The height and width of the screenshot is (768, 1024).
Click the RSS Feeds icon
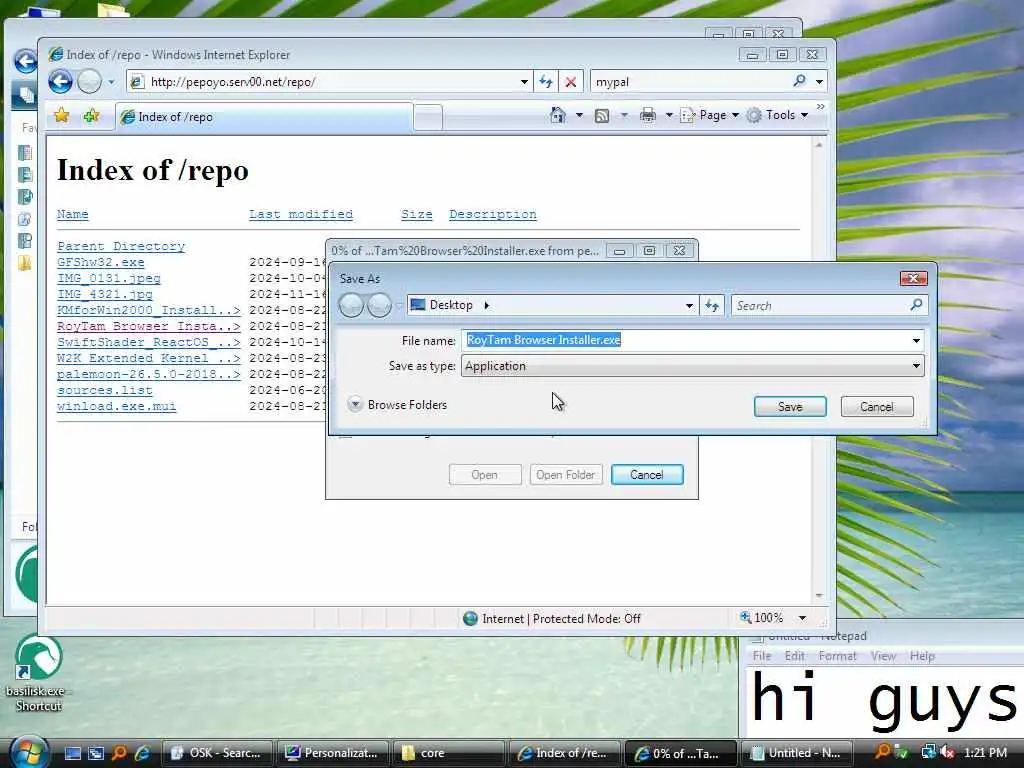tap(602, 116)
